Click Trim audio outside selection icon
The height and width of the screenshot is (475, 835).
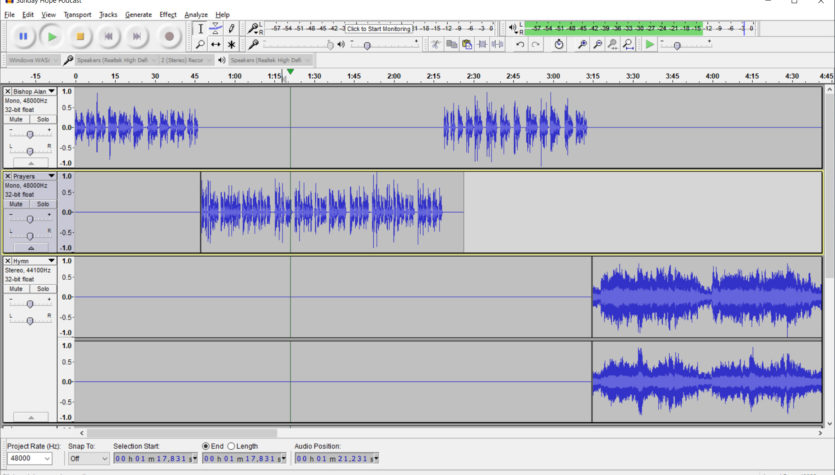[x=482, y=45]
